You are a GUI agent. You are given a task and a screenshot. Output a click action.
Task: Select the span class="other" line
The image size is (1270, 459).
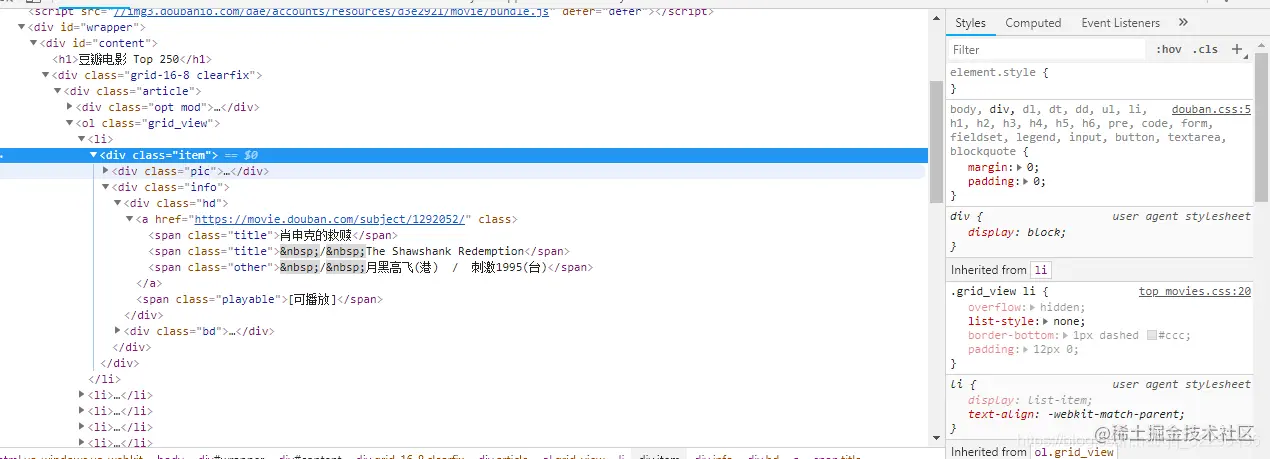pyautogui.click(x=371, y=267)
